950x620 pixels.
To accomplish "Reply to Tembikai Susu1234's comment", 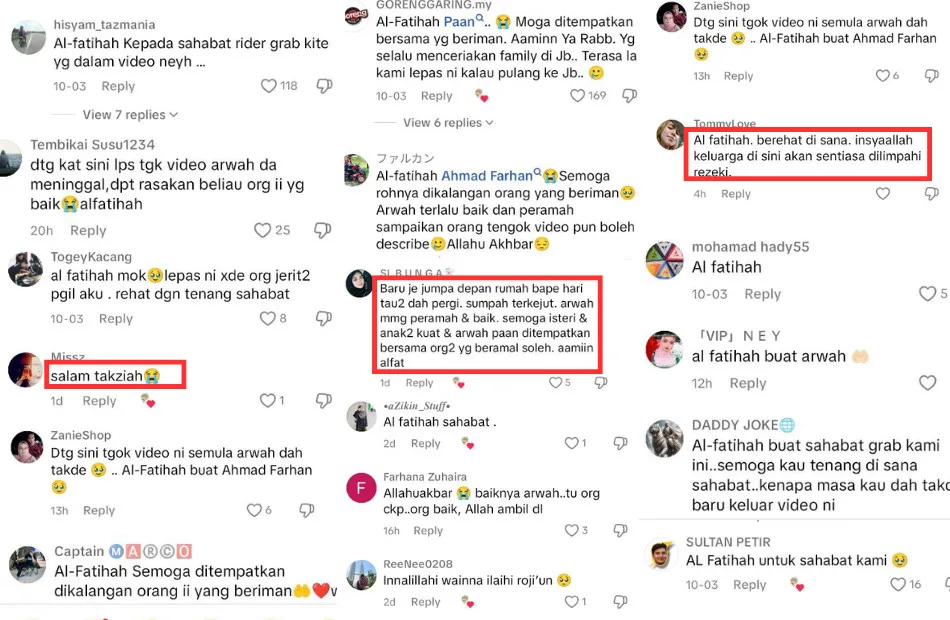I will pyautogui.click(x=88, y=230).
